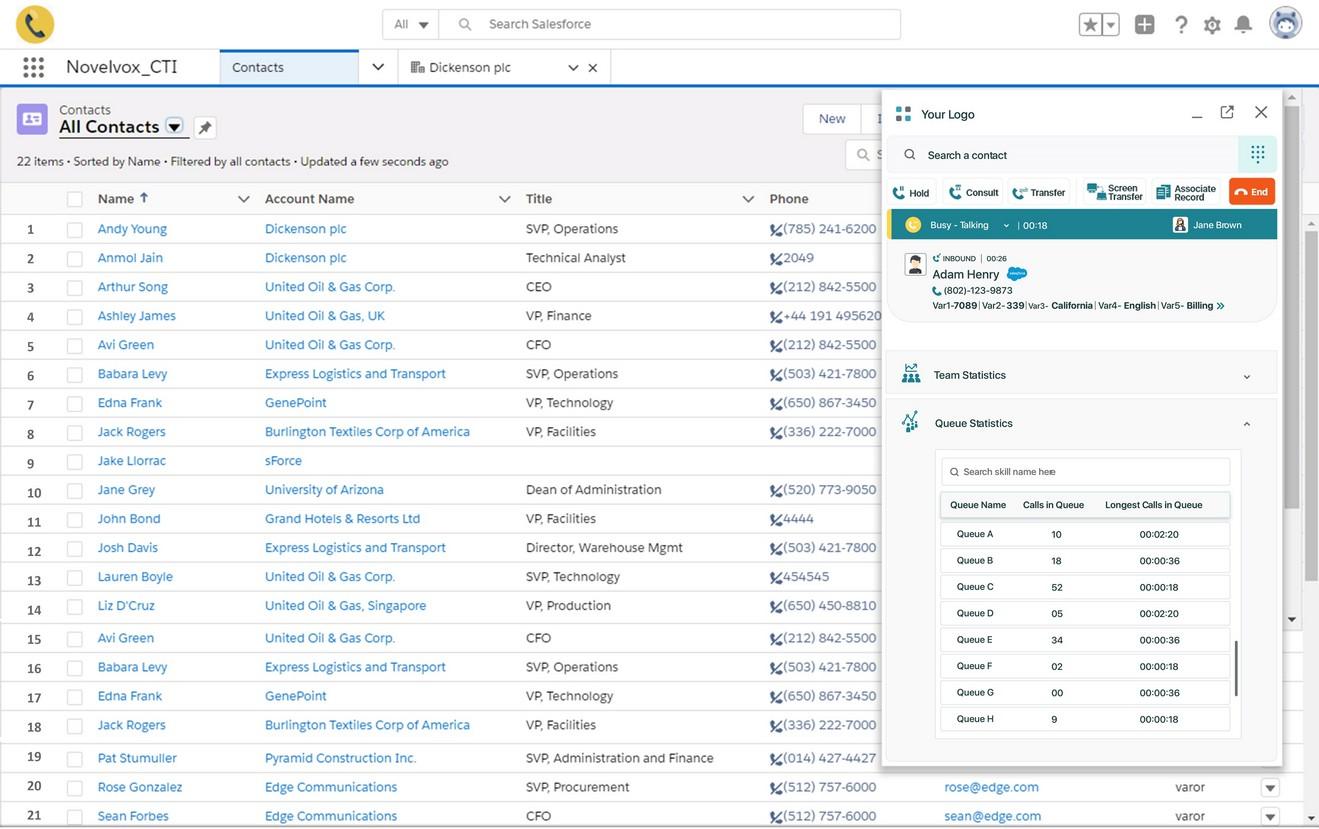Image resolution: width=1319 pixels, height=829 pixels.
Task: Create a New contact
Action: [832, 119]
